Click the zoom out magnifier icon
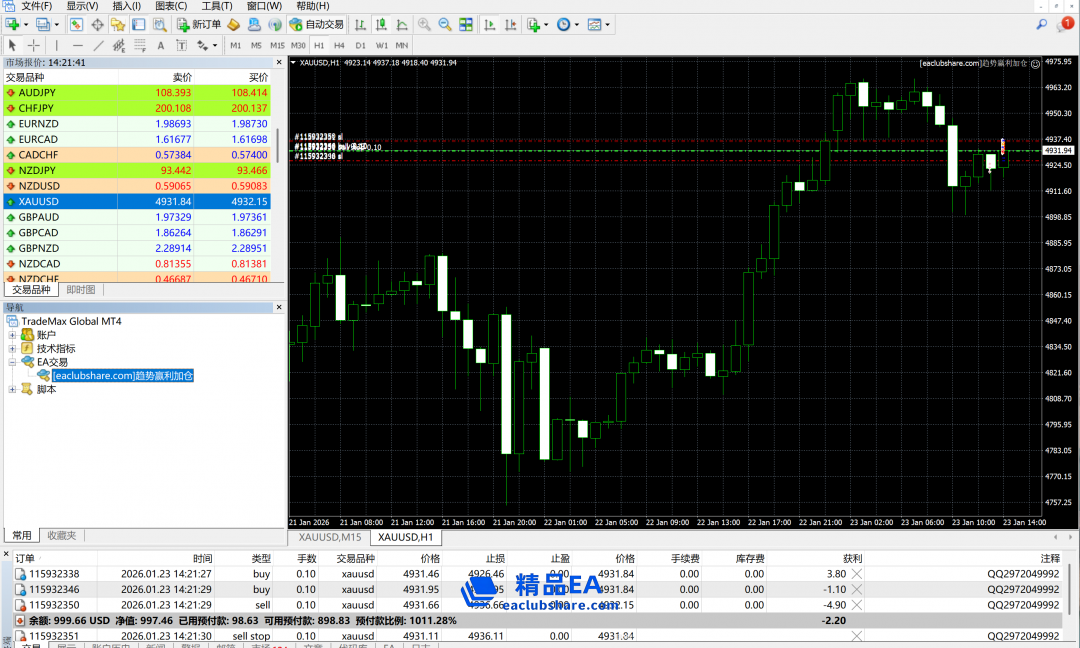 click(x=445, y=24)
